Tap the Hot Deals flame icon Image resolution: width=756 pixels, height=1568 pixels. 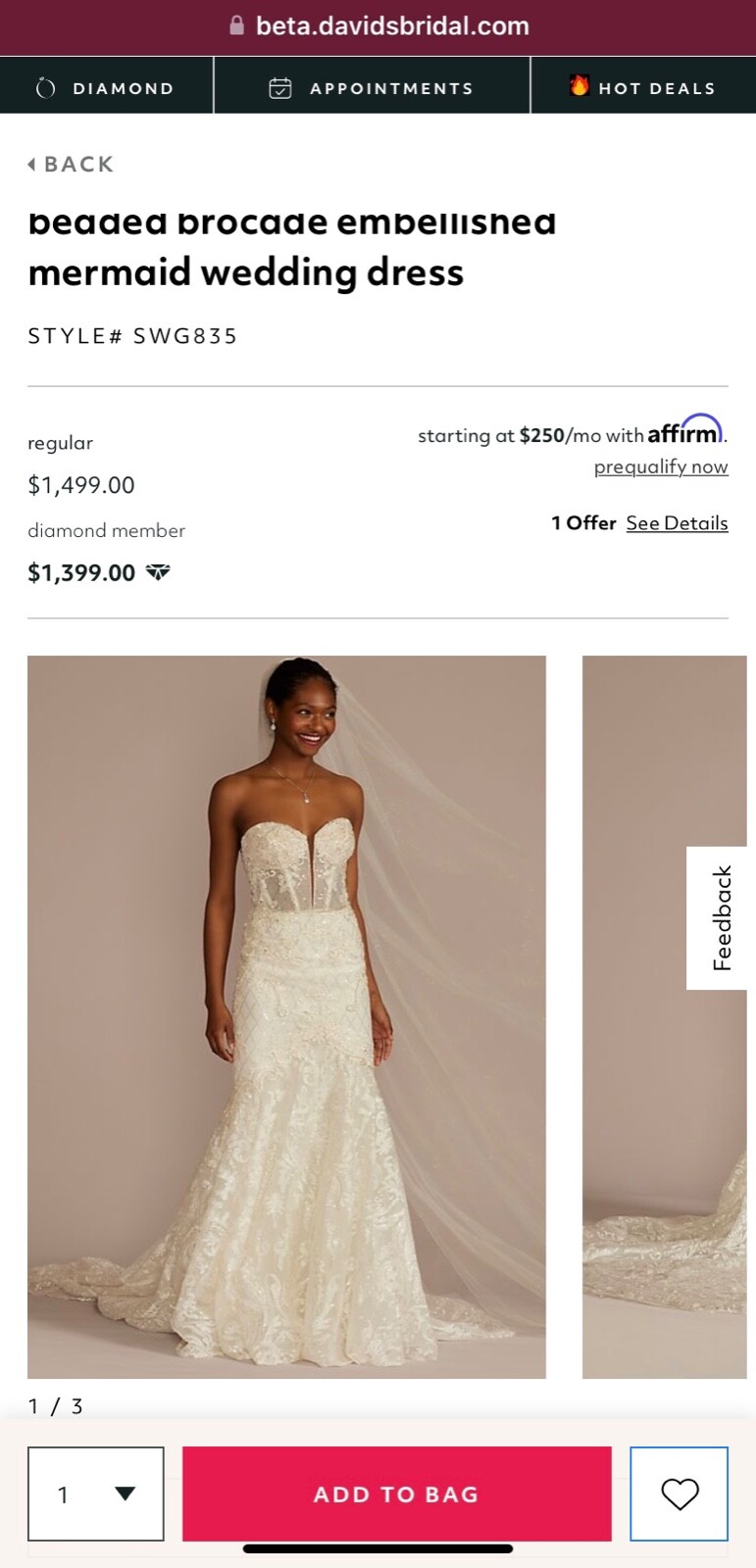coord(580,86)
